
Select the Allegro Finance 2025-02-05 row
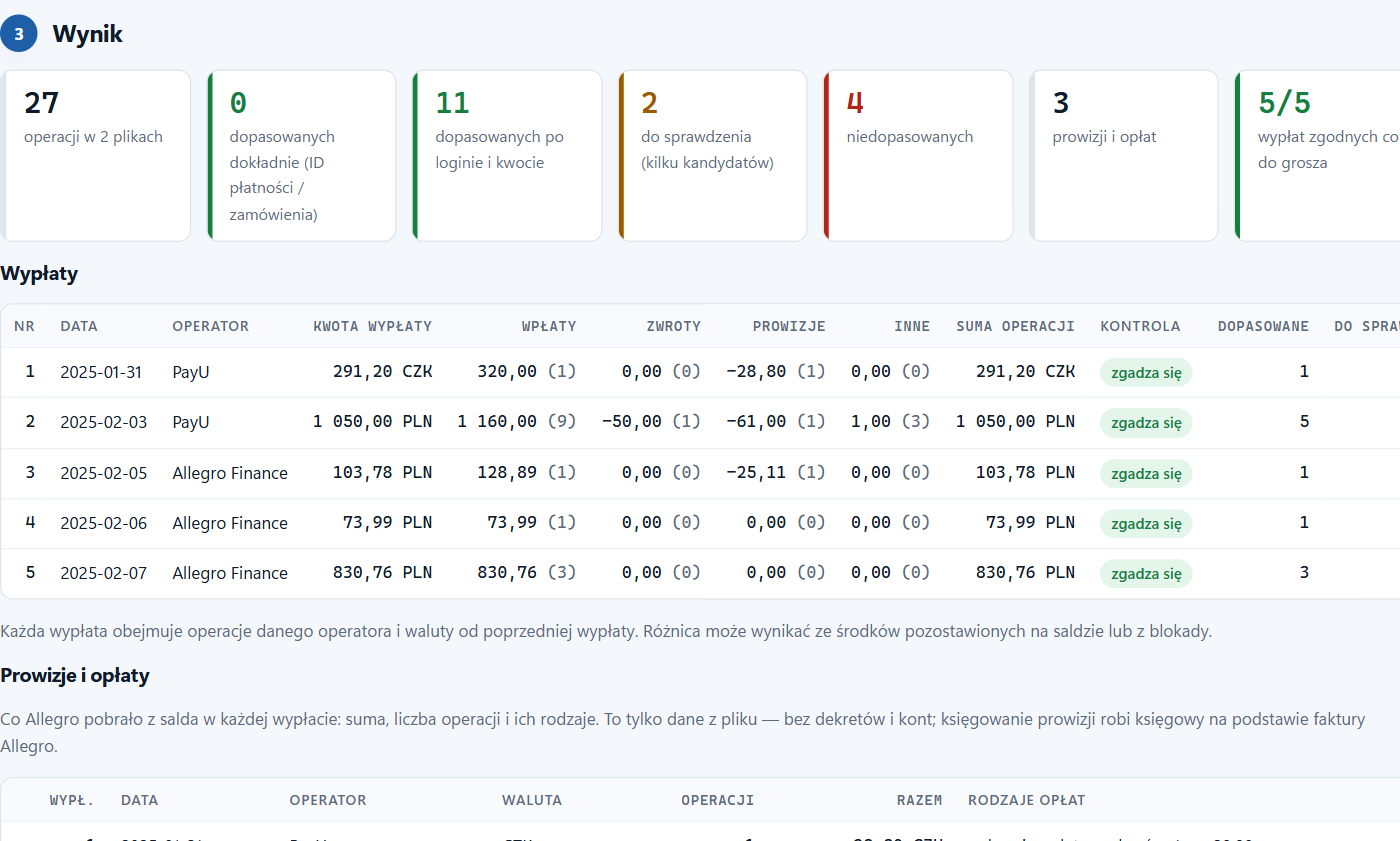point(700,473)
